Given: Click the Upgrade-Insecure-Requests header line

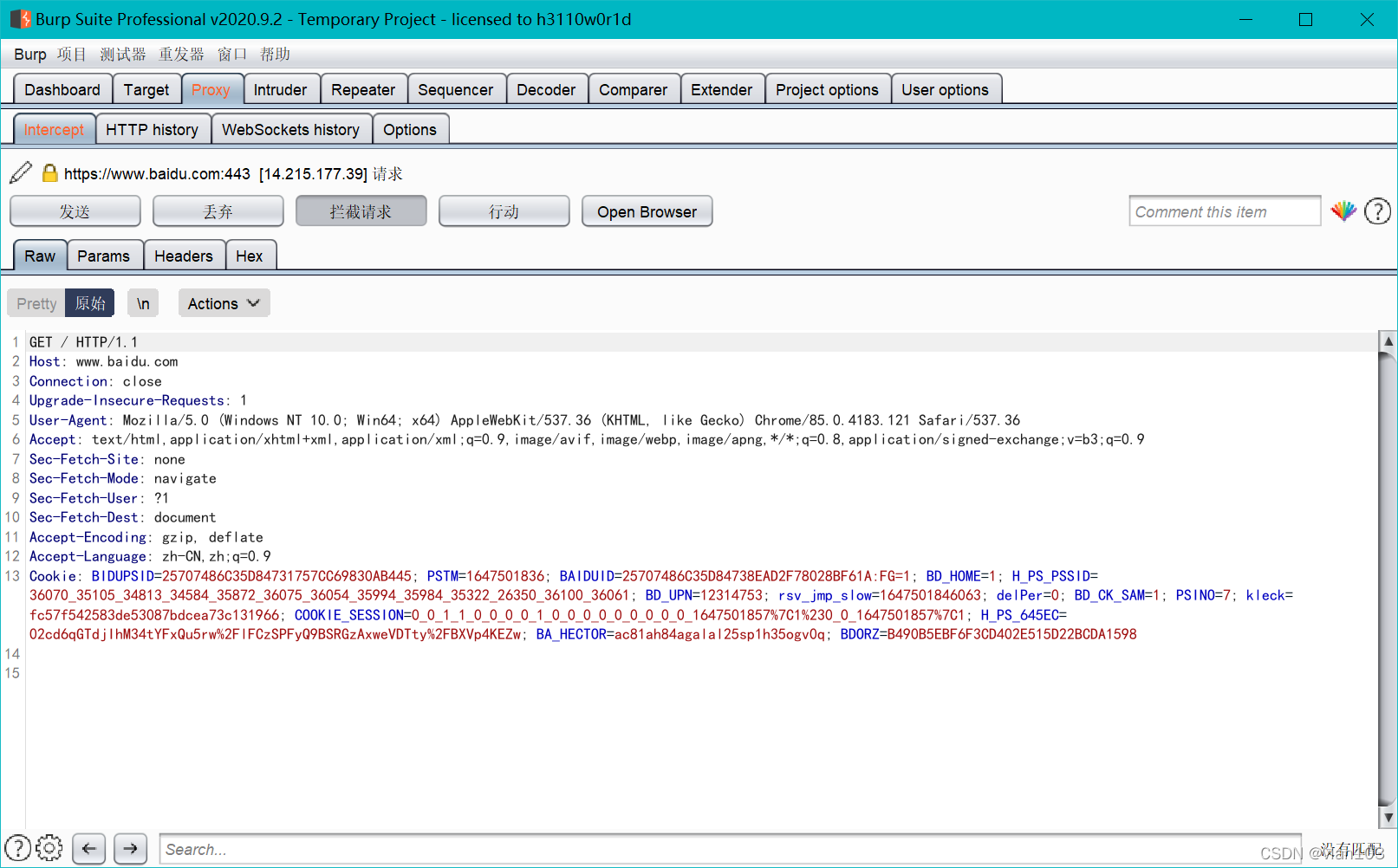Looking at the screenshot, I should [x=138, y=400].
